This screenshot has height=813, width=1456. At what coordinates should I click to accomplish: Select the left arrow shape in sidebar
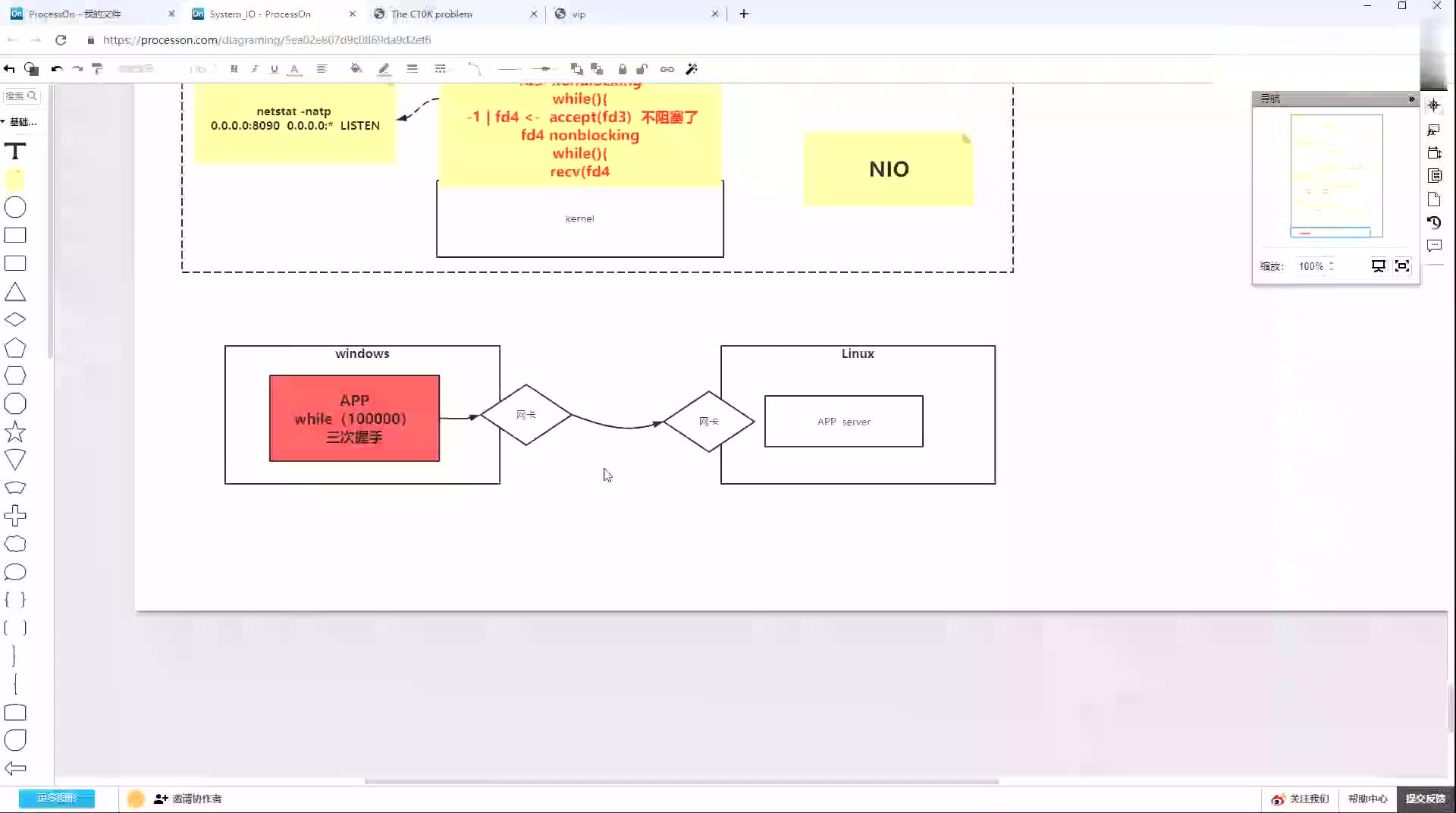15,768
